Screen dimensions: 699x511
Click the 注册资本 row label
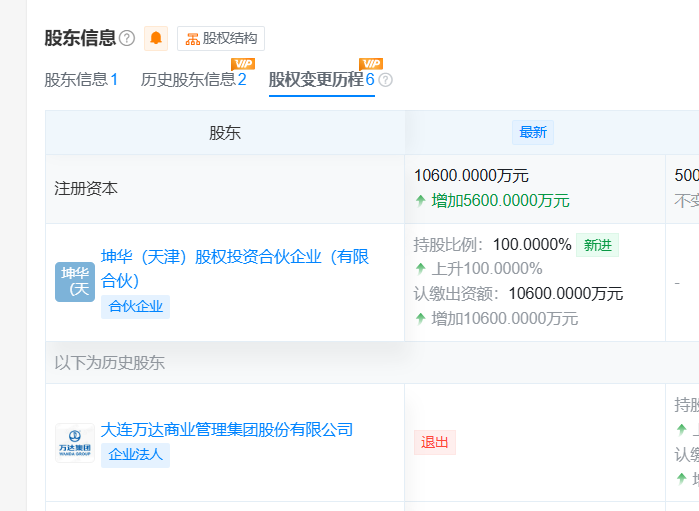point(86,189)
